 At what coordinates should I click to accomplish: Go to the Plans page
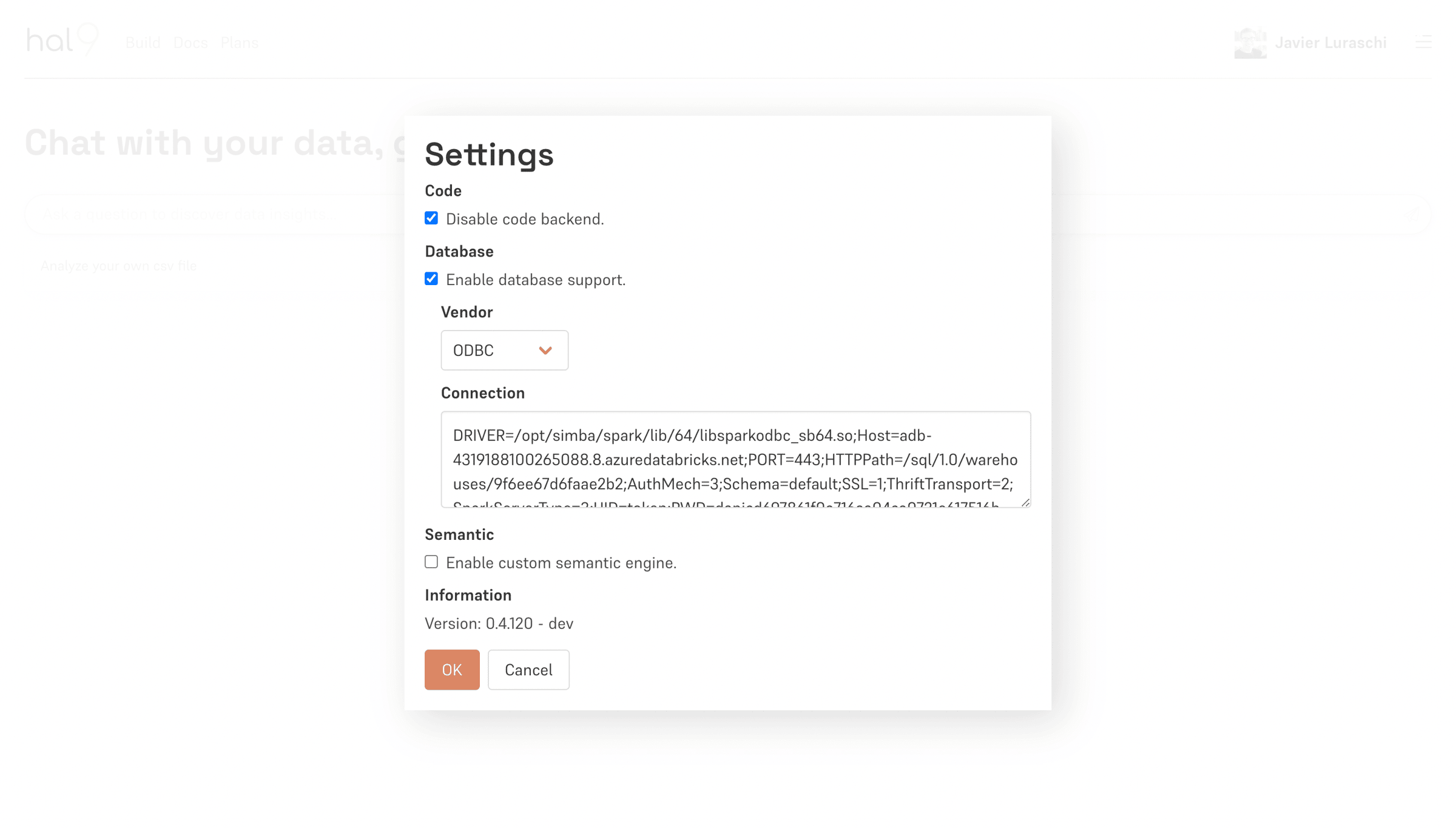pyautogui.click(x=240, y=43)
